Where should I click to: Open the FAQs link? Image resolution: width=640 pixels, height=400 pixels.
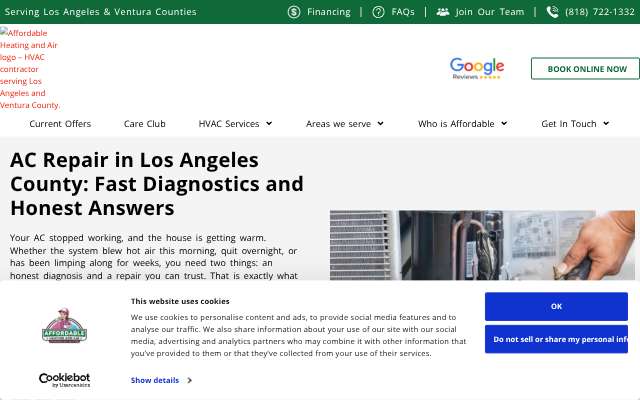pos(403,12)
